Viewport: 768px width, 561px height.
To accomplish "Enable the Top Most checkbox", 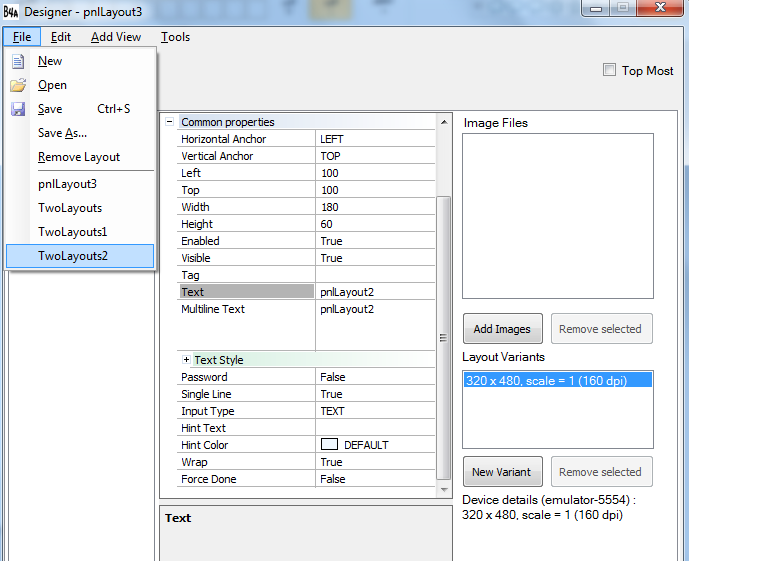I will tap(609, 70).
